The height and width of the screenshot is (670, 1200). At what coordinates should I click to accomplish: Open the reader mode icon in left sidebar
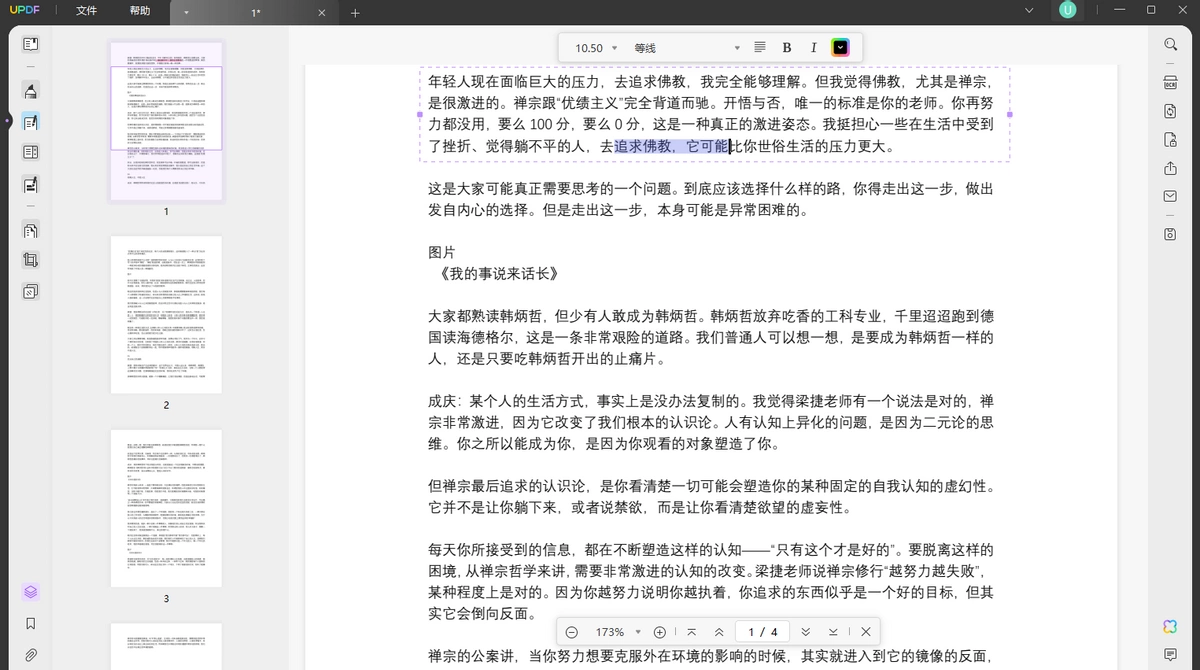(31, 44)
